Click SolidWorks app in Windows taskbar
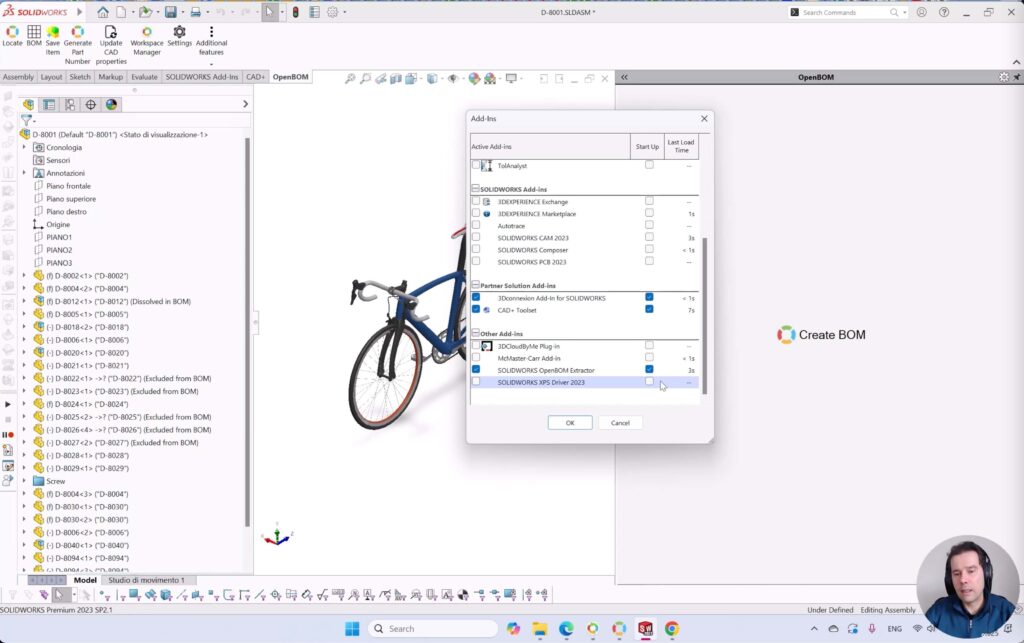This screenshot has height=643, width=1024. 645,629
